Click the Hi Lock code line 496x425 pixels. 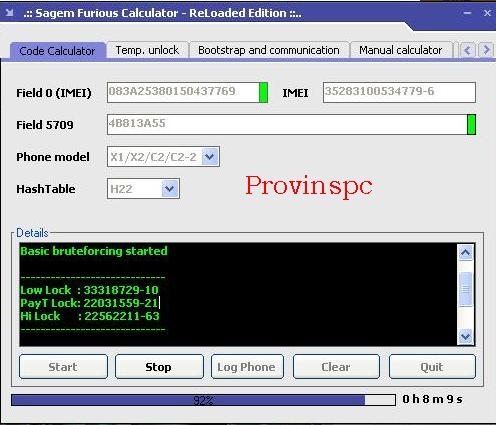click(90, 316)
